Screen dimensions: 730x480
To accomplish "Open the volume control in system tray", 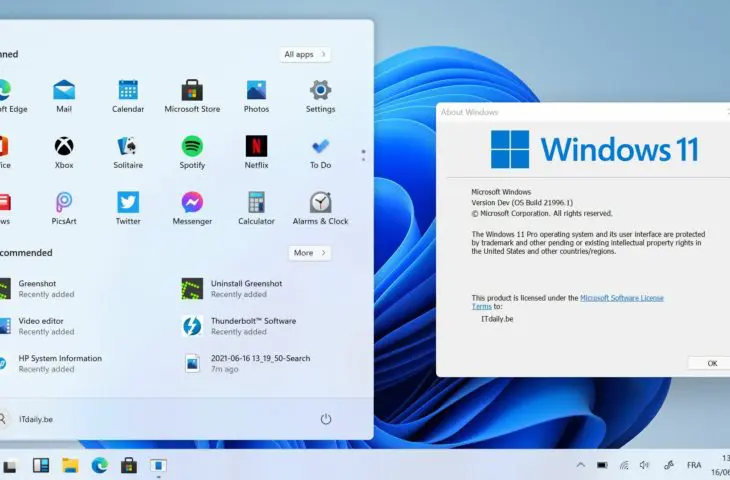I will click(644, 465).
